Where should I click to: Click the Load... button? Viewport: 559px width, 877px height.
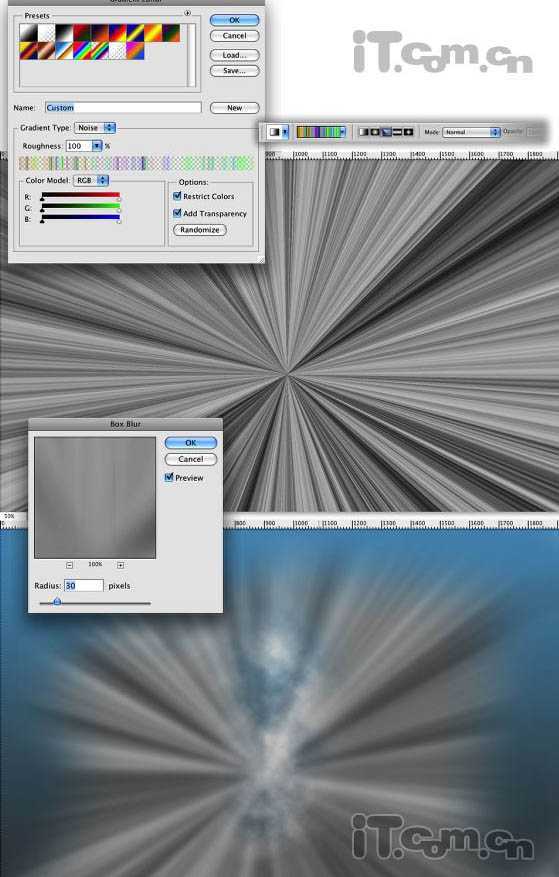pyautogui.click(x=234, y=55)
